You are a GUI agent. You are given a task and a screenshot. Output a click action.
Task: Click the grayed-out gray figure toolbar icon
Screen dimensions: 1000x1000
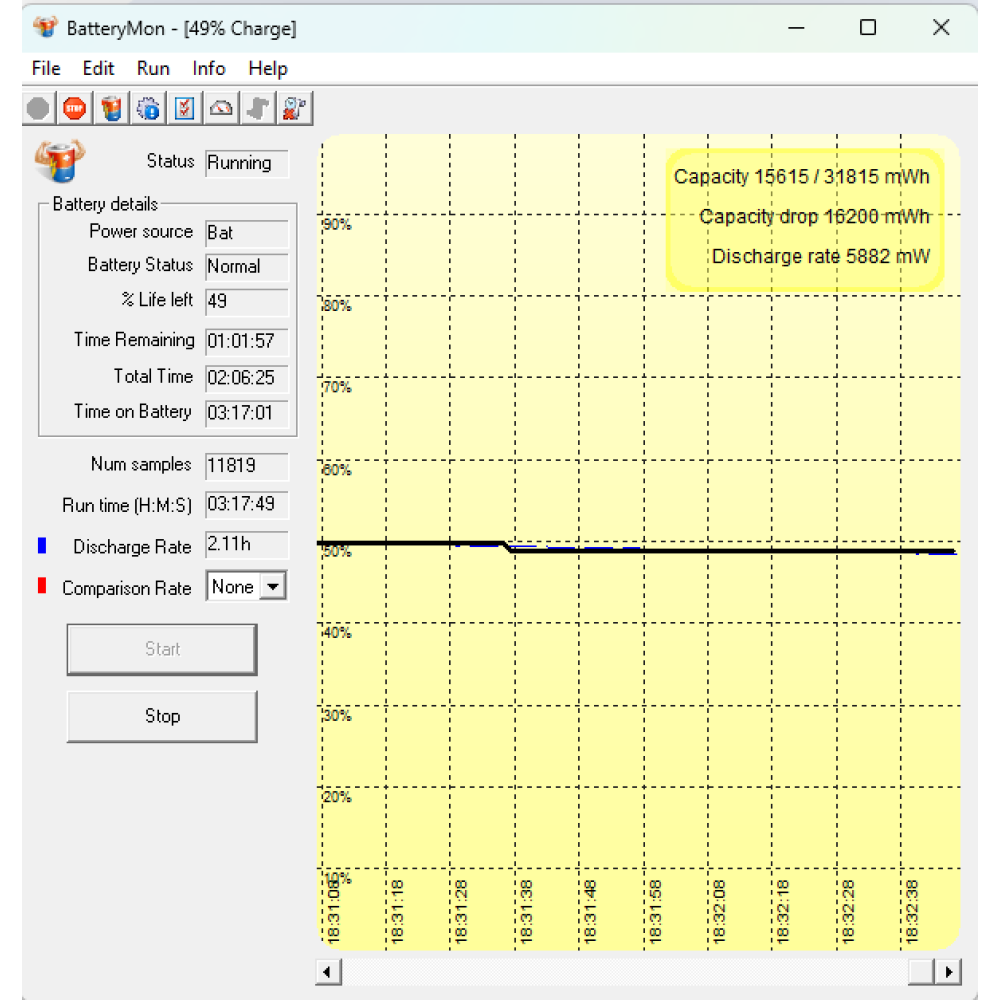click(258, 108)
